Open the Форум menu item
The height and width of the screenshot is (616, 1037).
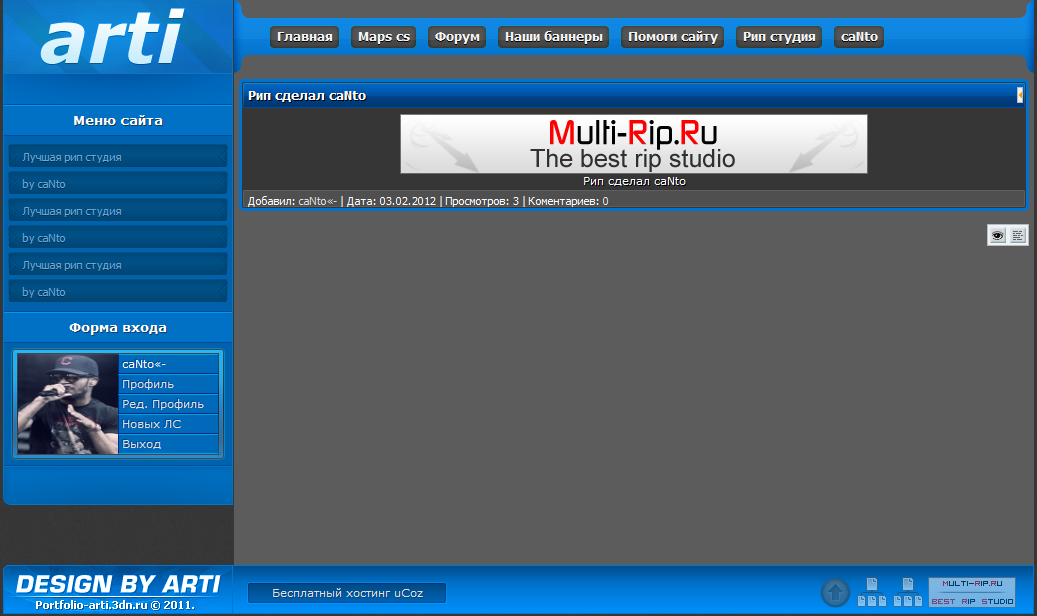pos(457,37)
